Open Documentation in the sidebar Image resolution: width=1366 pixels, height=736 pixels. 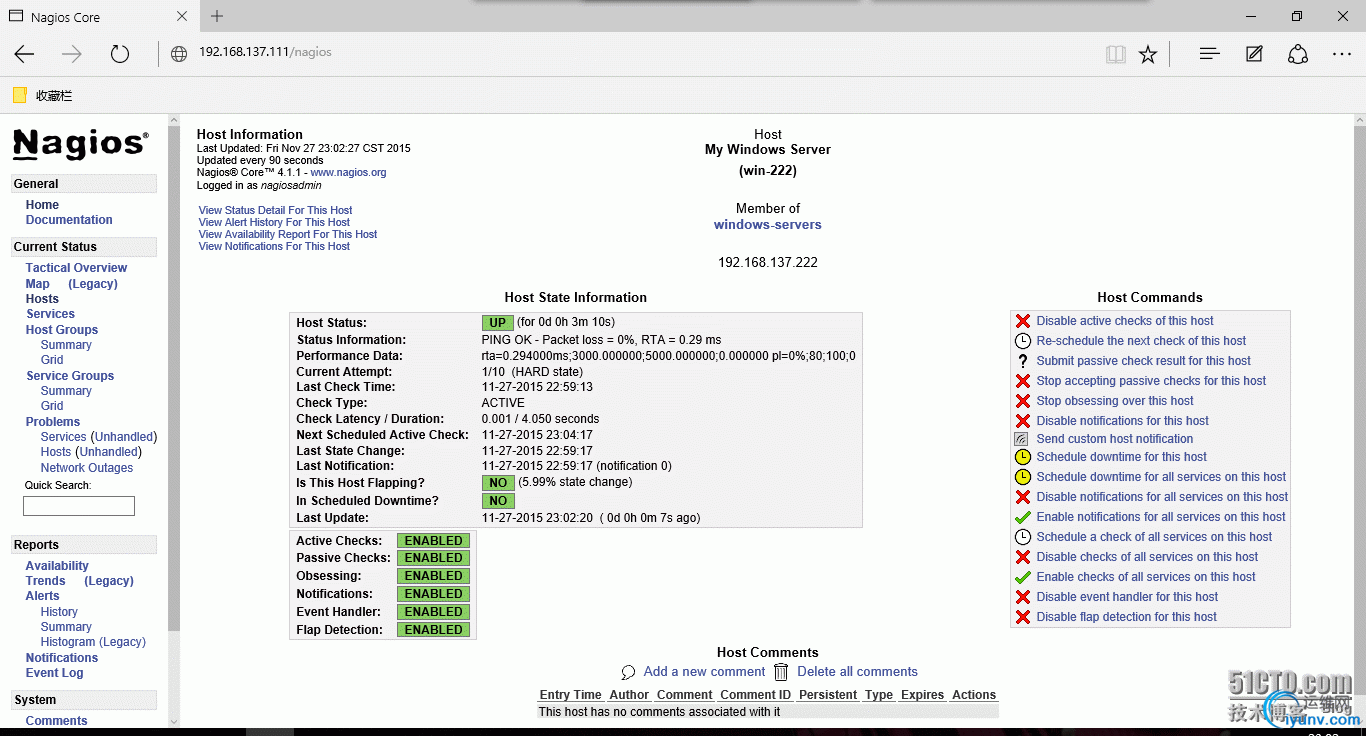click(x=69, y=220)
